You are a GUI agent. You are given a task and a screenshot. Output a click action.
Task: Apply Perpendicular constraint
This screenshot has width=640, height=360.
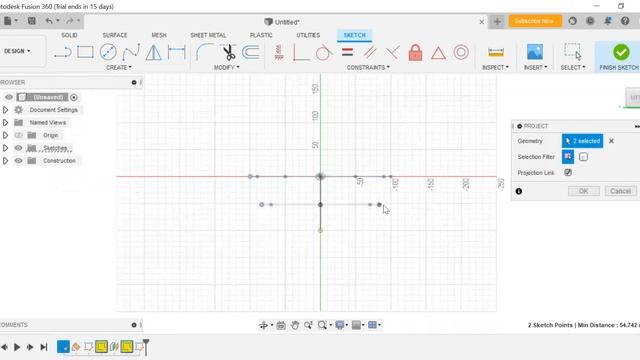click(x=393, y=52)
